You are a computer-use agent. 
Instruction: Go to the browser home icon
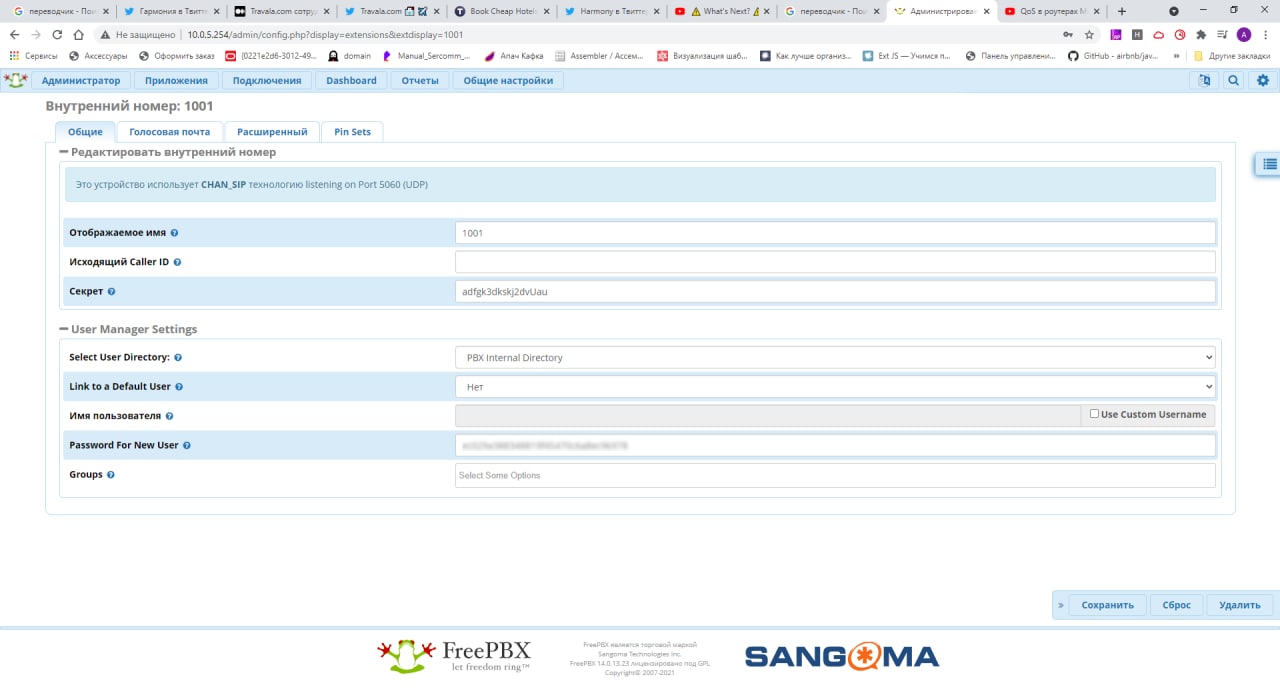click(79, 34)
